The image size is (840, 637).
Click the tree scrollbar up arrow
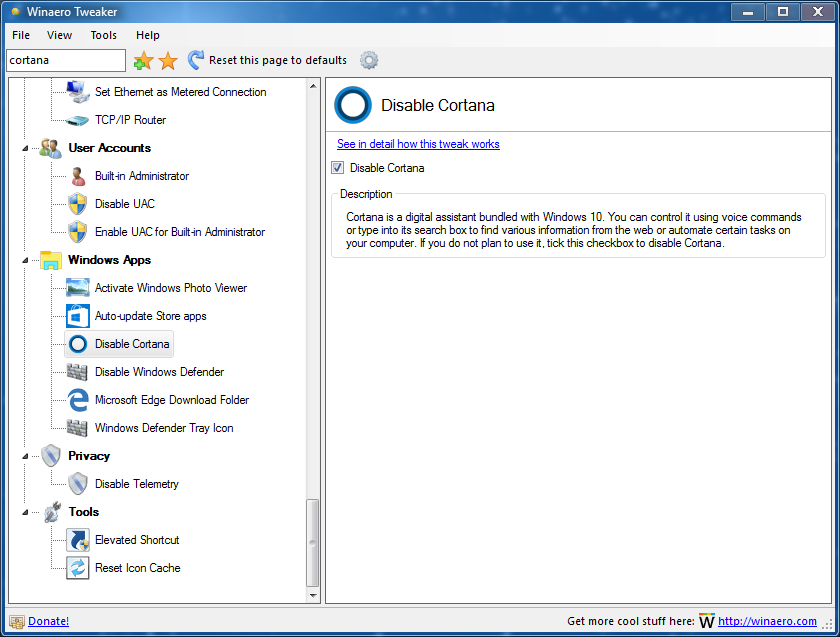pyautogui.click(x=313, y=86)
